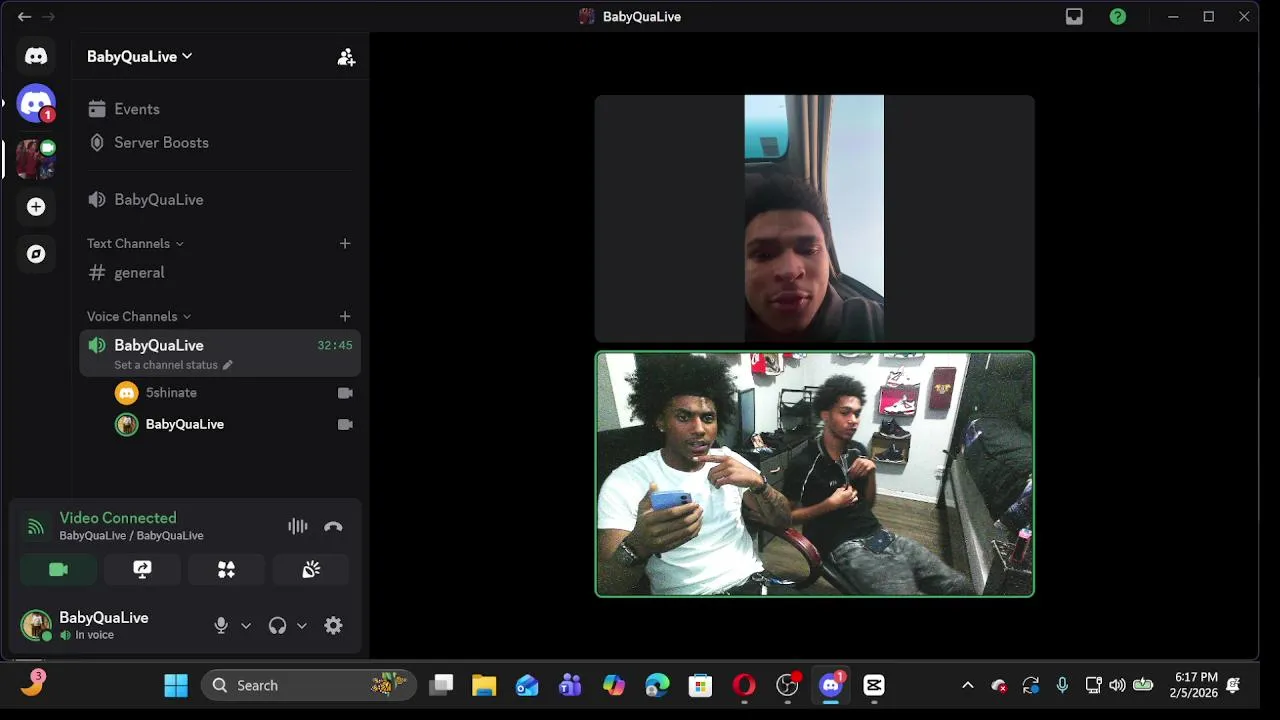The height and width of the screenshot is (720, 1280).
Task: Open User Settings gear
Action: point(333,625)
